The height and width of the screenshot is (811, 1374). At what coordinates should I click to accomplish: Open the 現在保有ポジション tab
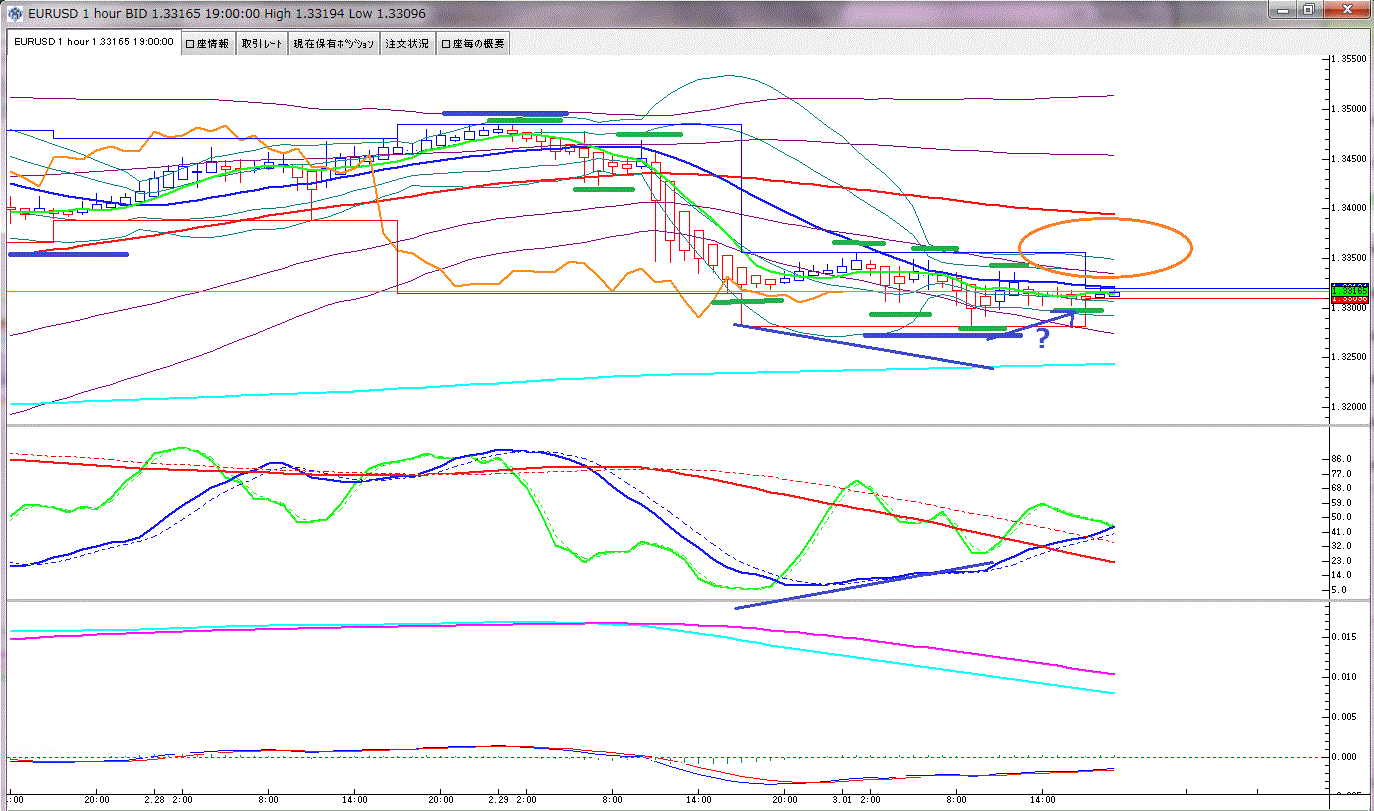click(334, 44)
